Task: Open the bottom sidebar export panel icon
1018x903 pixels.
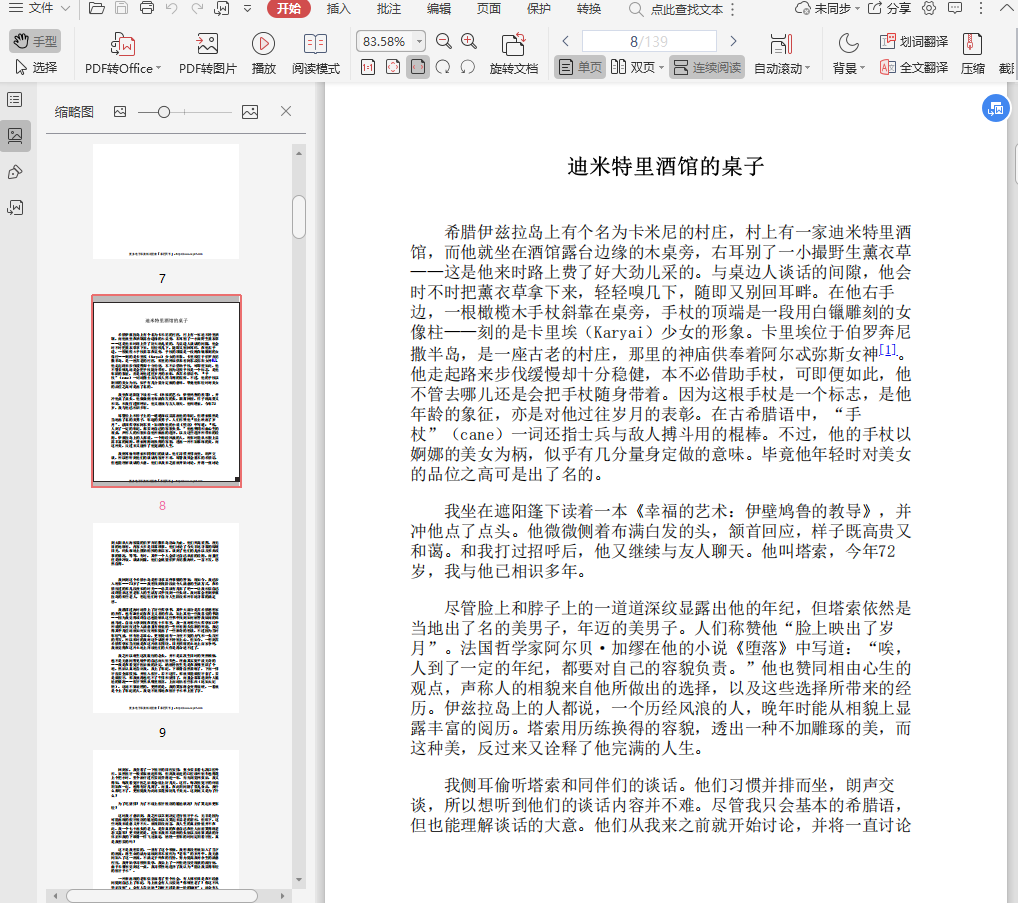Action: tap(15, 208)
